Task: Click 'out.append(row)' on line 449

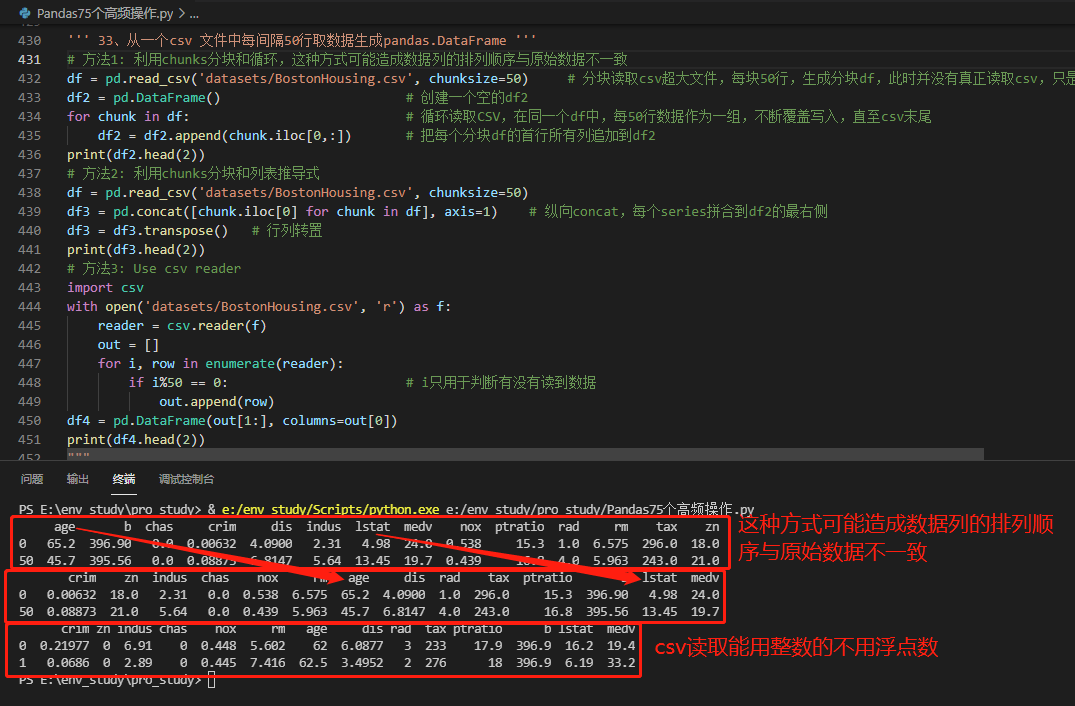Action: pos(217,402)
